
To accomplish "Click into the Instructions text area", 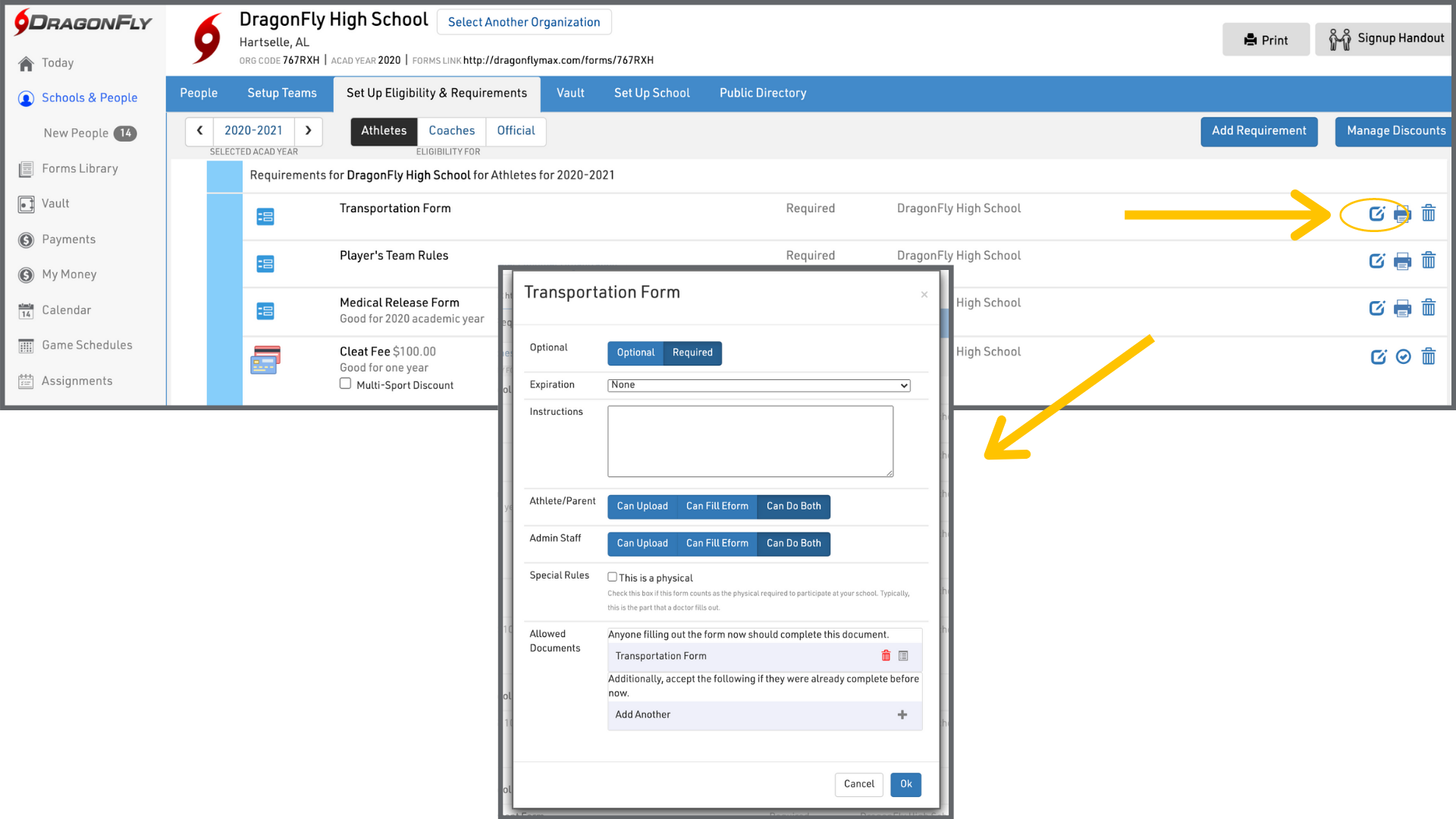I will point(750,441).
